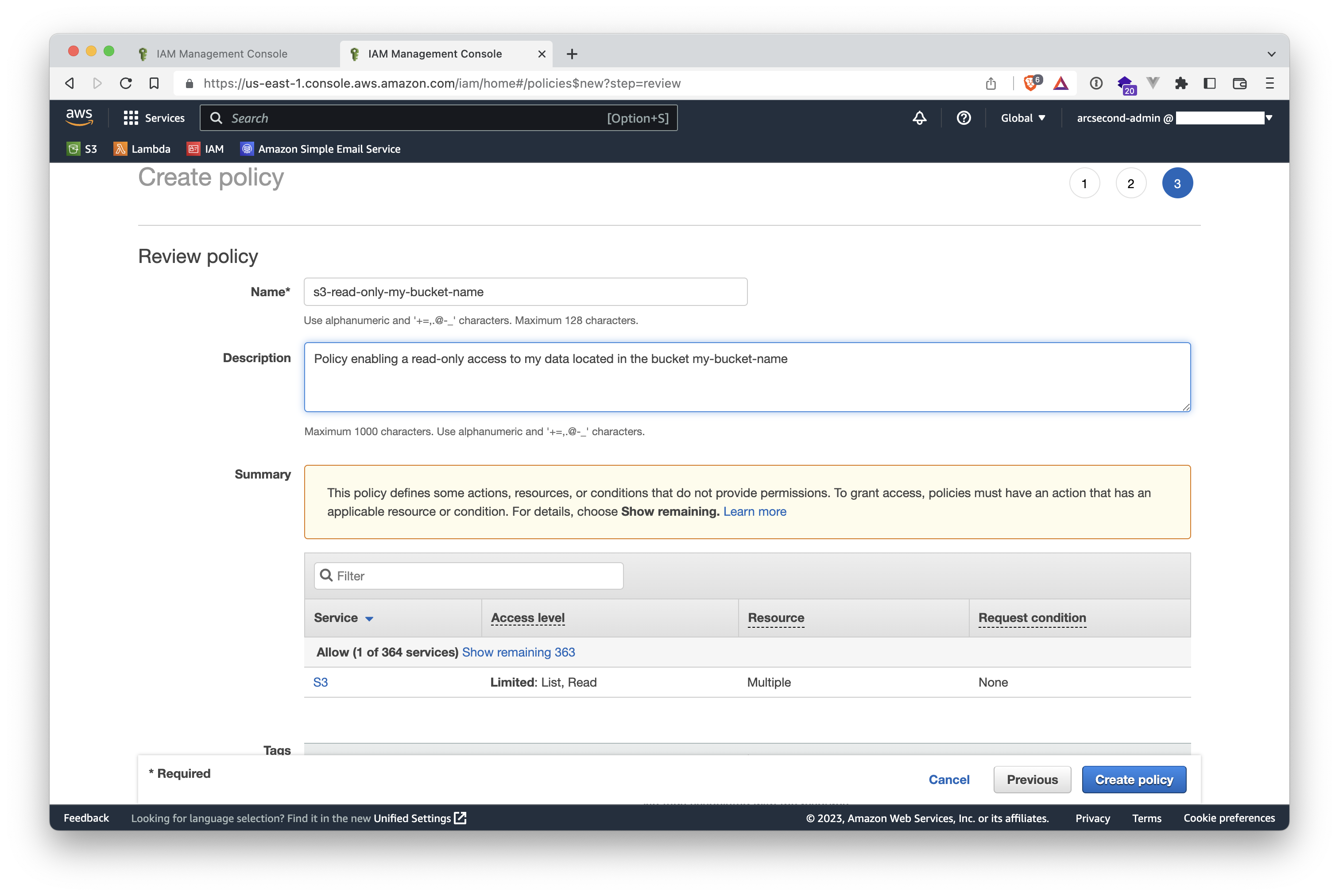Click step 1 circle navigation tab

1083,183
